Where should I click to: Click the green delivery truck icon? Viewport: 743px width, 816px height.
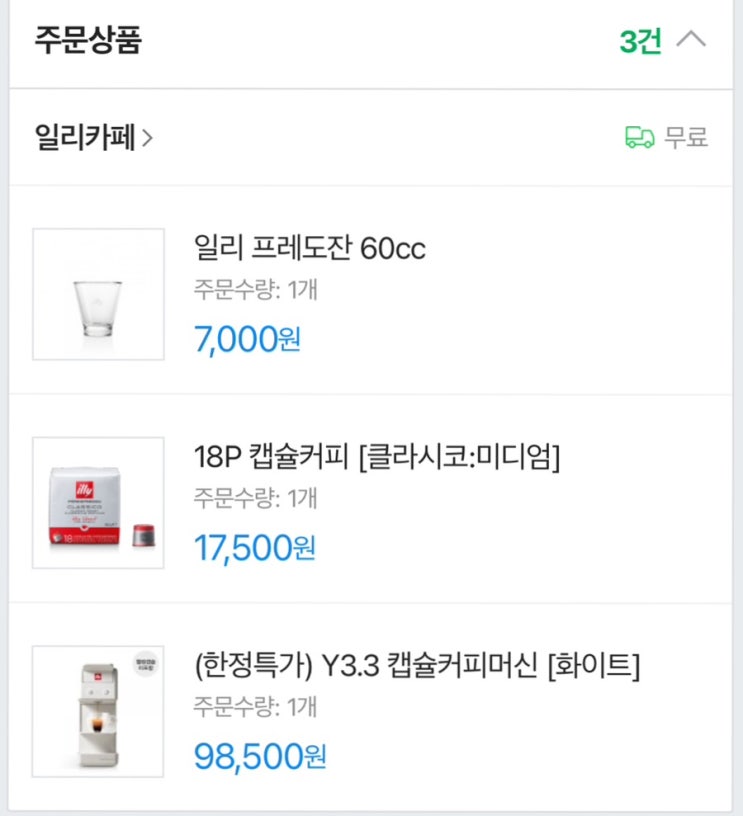[x=639, y=137]
